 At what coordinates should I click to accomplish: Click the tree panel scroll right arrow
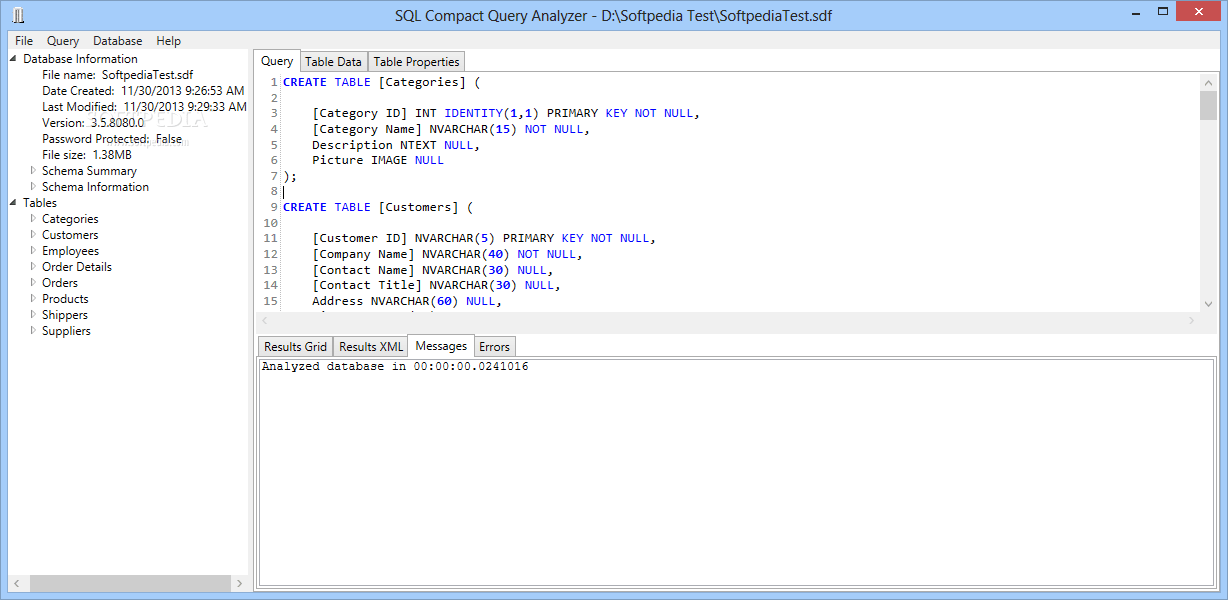click(239, 583)
